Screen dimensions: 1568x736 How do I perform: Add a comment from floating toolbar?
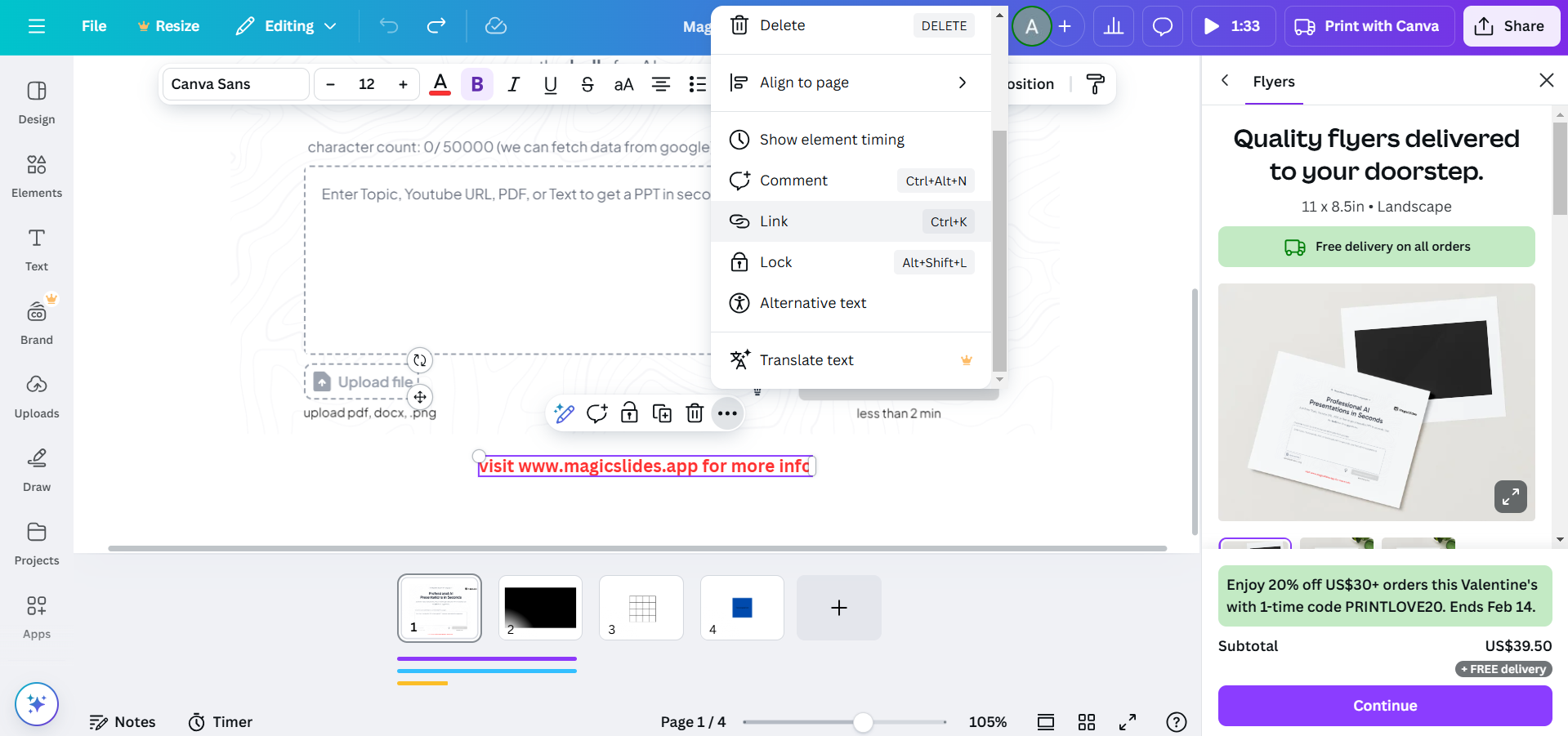point(596,413)
